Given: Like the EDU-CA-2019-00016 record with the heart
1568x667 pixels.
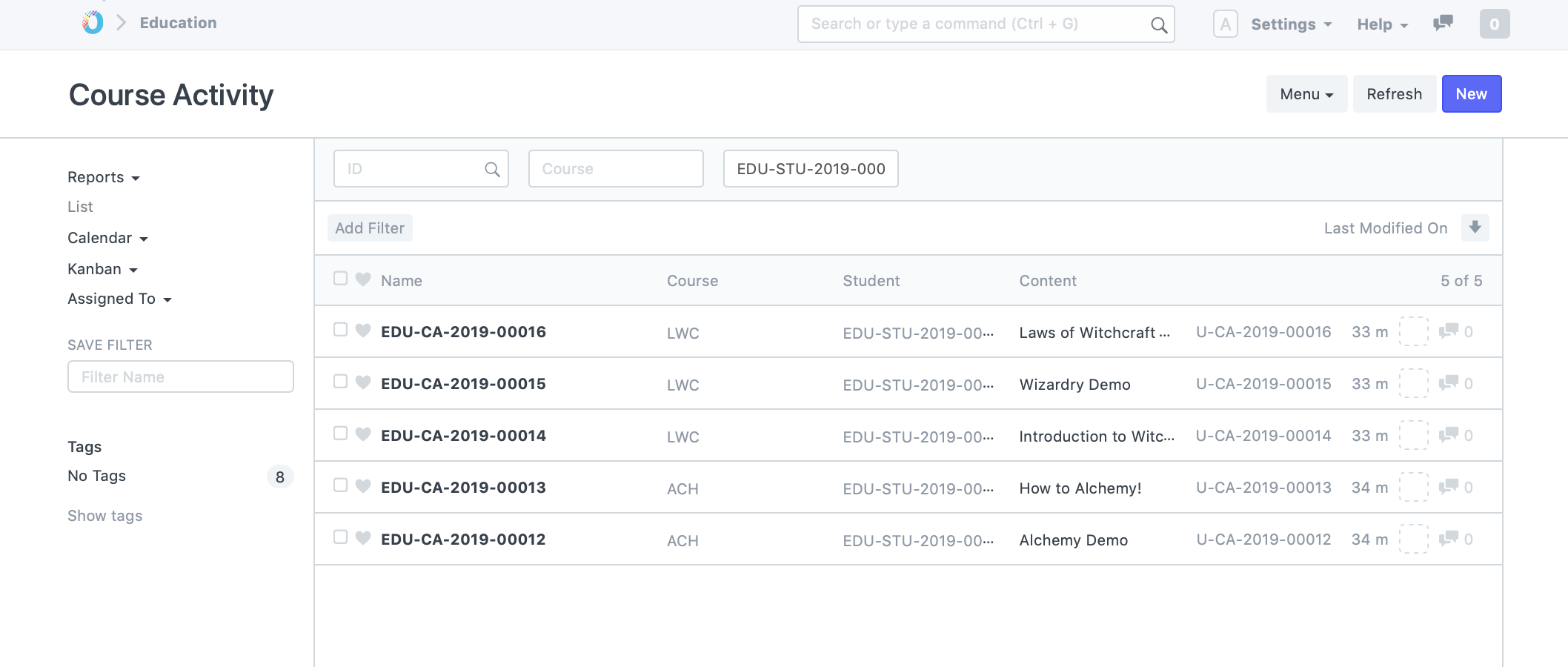Looking at the screenshot, I should click(363, 331).
